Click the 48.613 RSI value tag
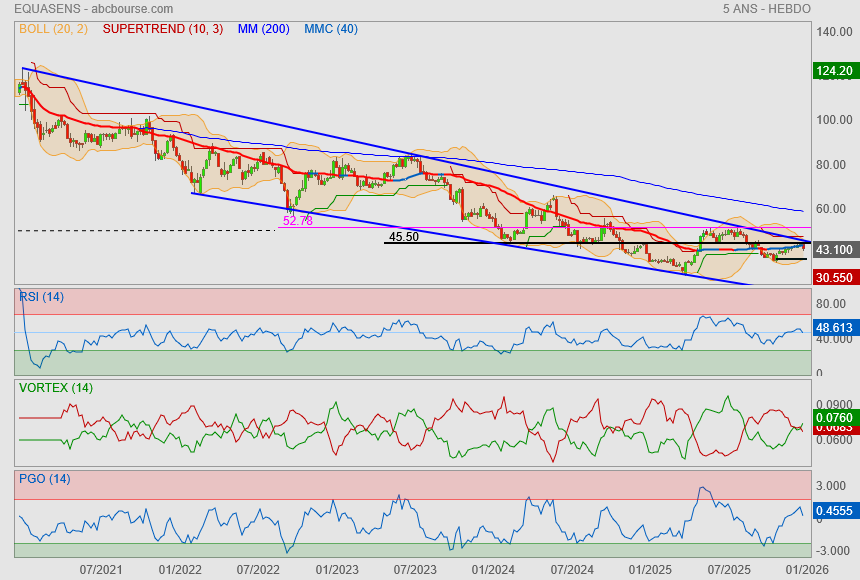Viewport: 860px width, 580px height. [x=833, y=327]
